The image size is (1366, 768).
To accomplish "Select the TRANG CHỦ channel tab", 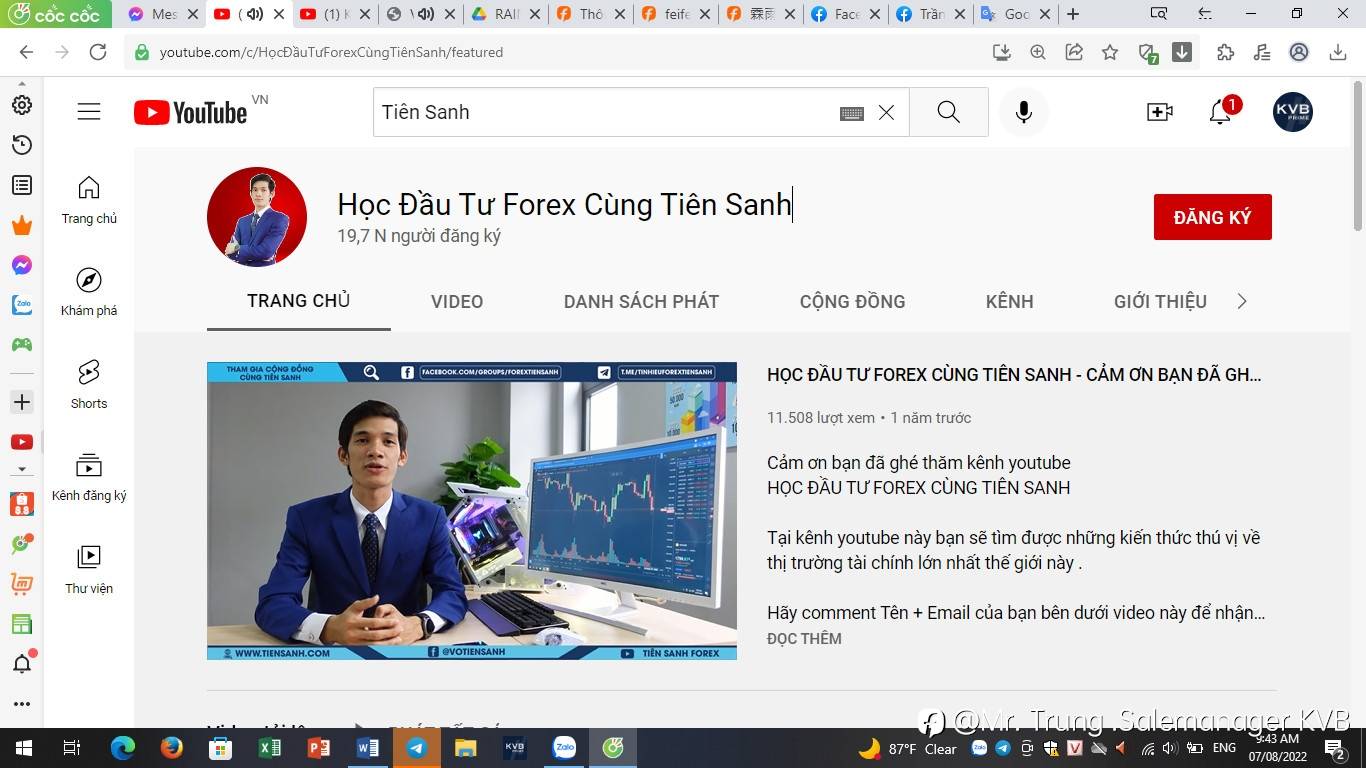I will [x=299, y=301].
